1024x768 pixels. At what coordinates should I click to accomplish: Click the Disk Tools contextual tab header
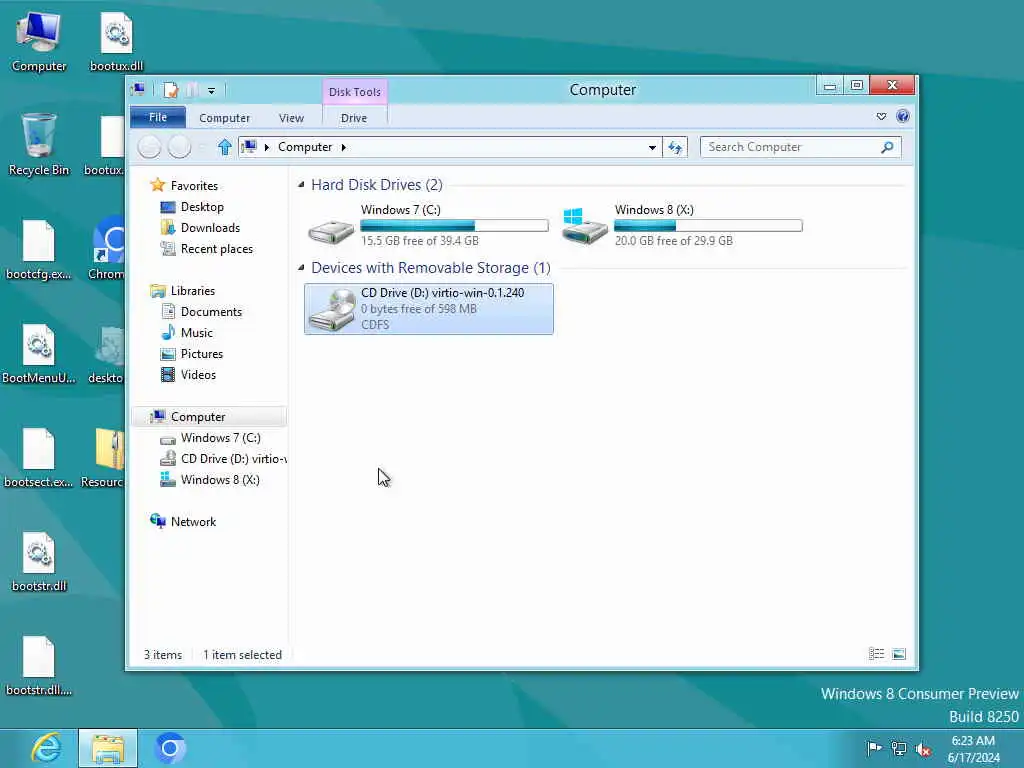[x=355, y=92]
